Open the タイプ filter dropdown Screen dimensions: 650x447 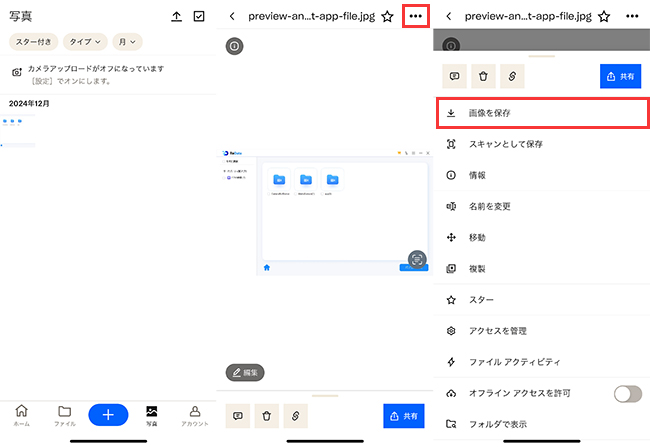pyautogui.click(x=85, y=42)
